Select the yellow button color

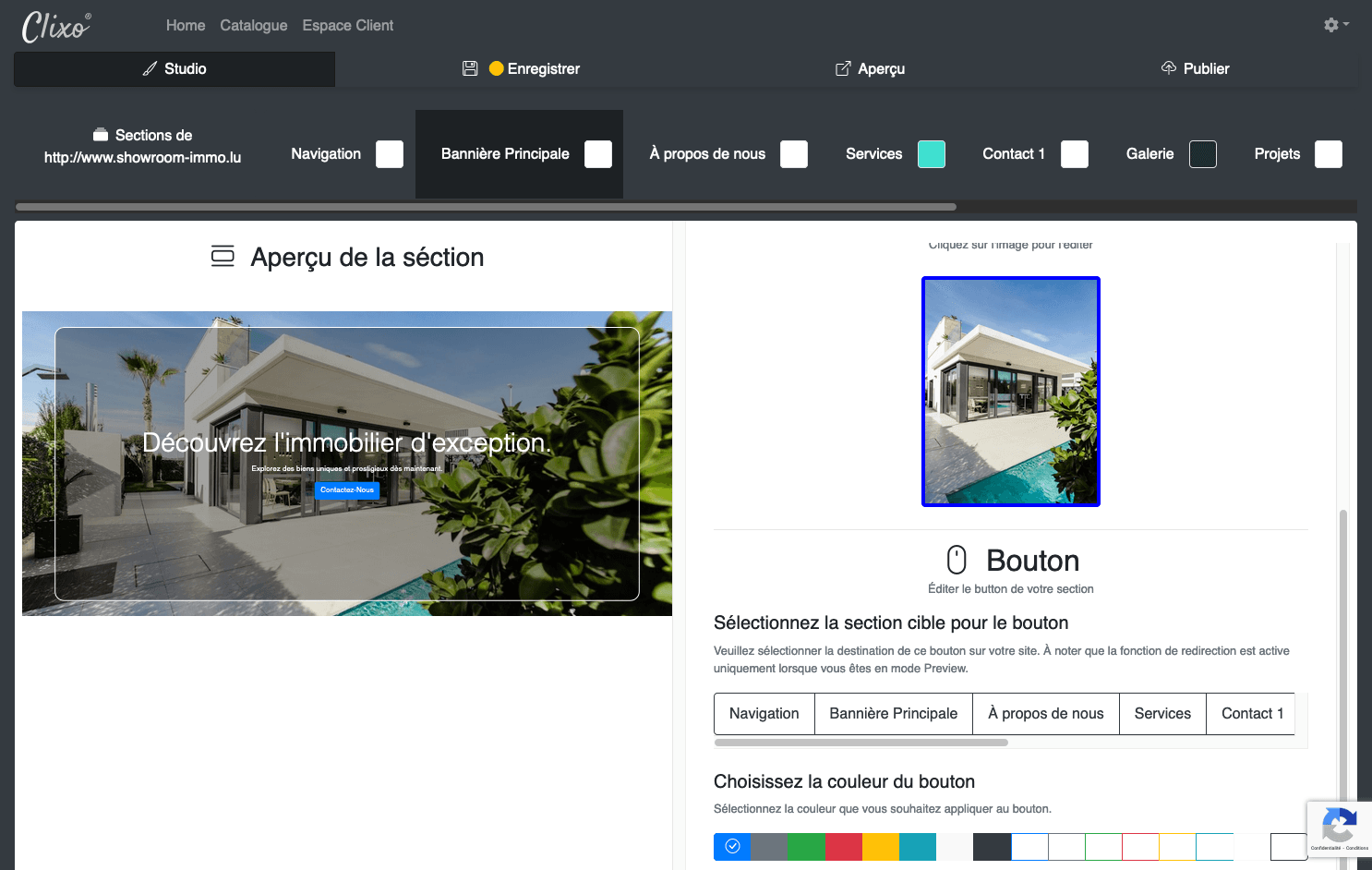coord(881,847)
